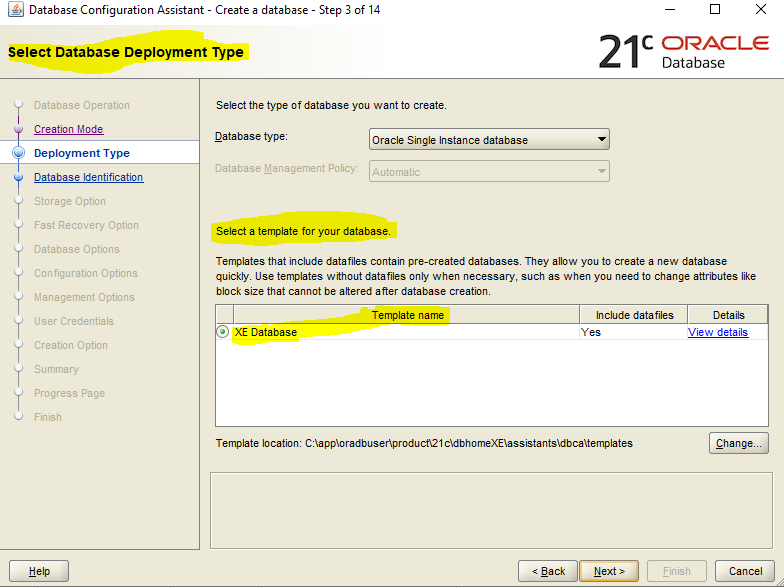Click the Template name column header
This screenshot has height=588, width=784.
(407, 315)
